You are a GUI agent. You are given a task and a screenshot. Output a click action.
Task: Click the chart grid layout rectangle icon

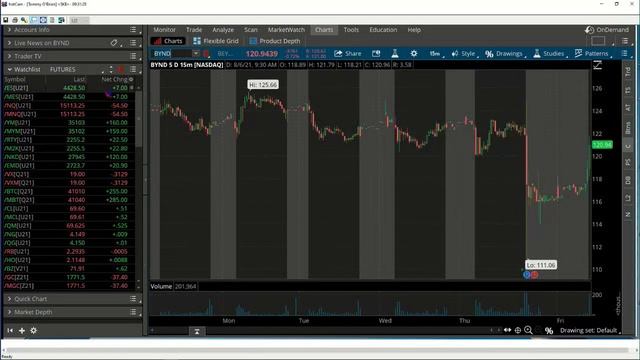tap(598, 41)
